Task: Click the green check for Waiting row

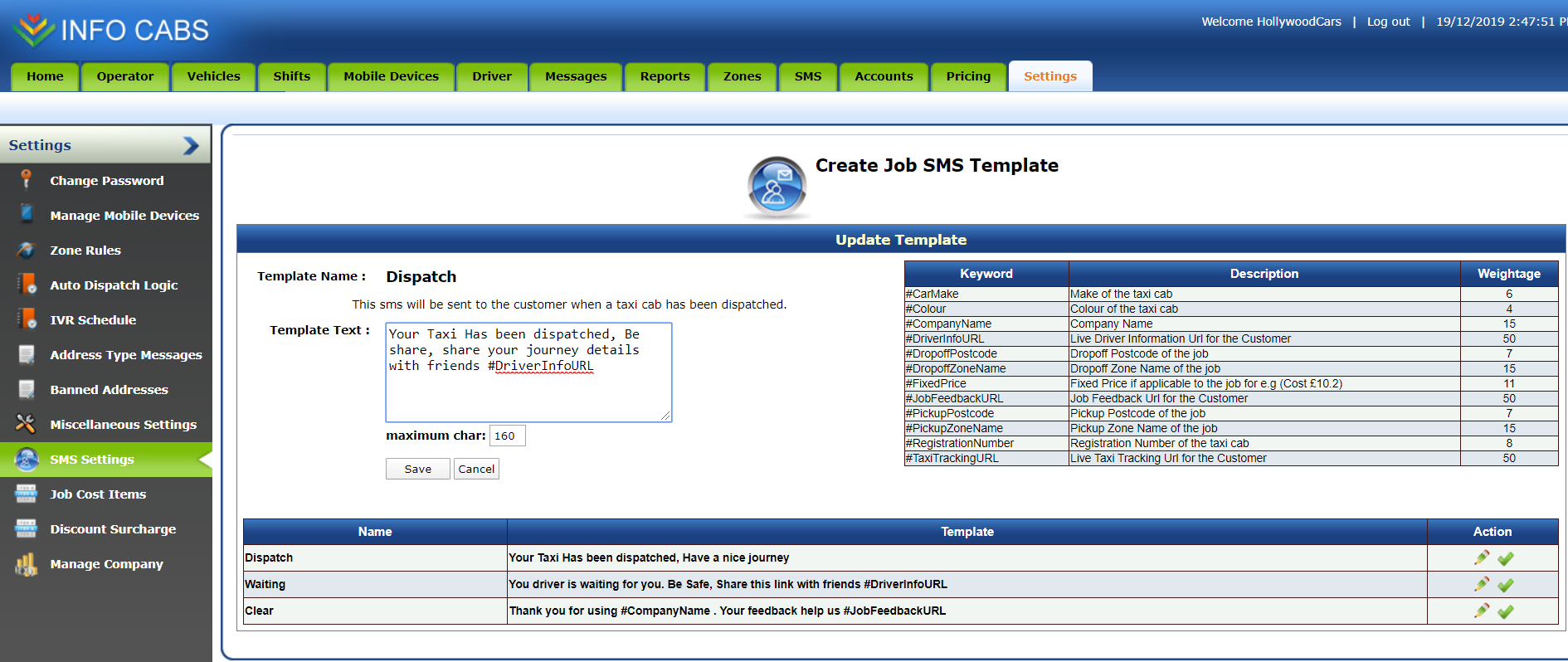Action: (x=1506, y=585)
